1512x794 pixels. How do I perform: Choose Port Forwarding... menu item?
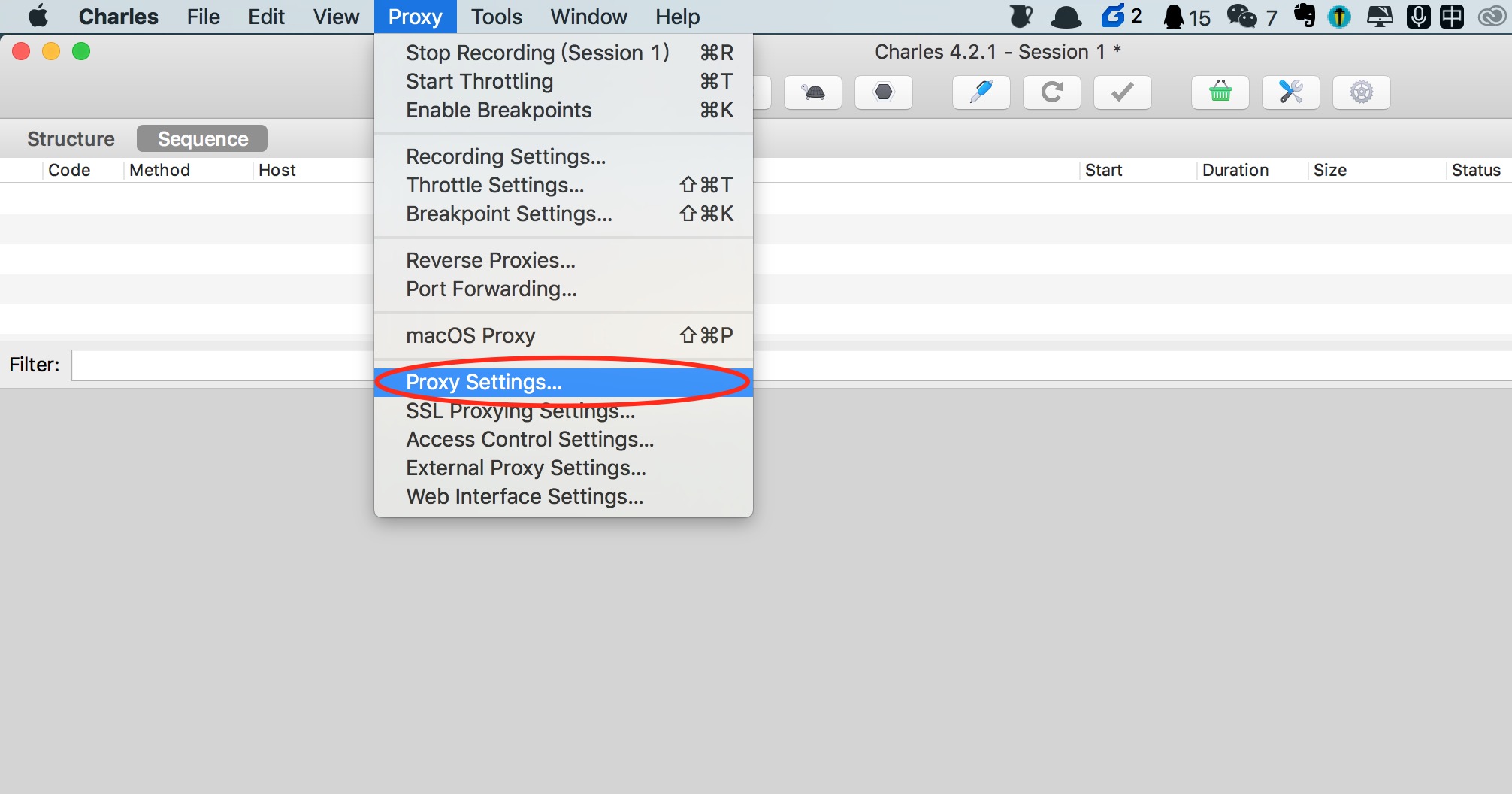pyautogui.click(x=564, y=289)
